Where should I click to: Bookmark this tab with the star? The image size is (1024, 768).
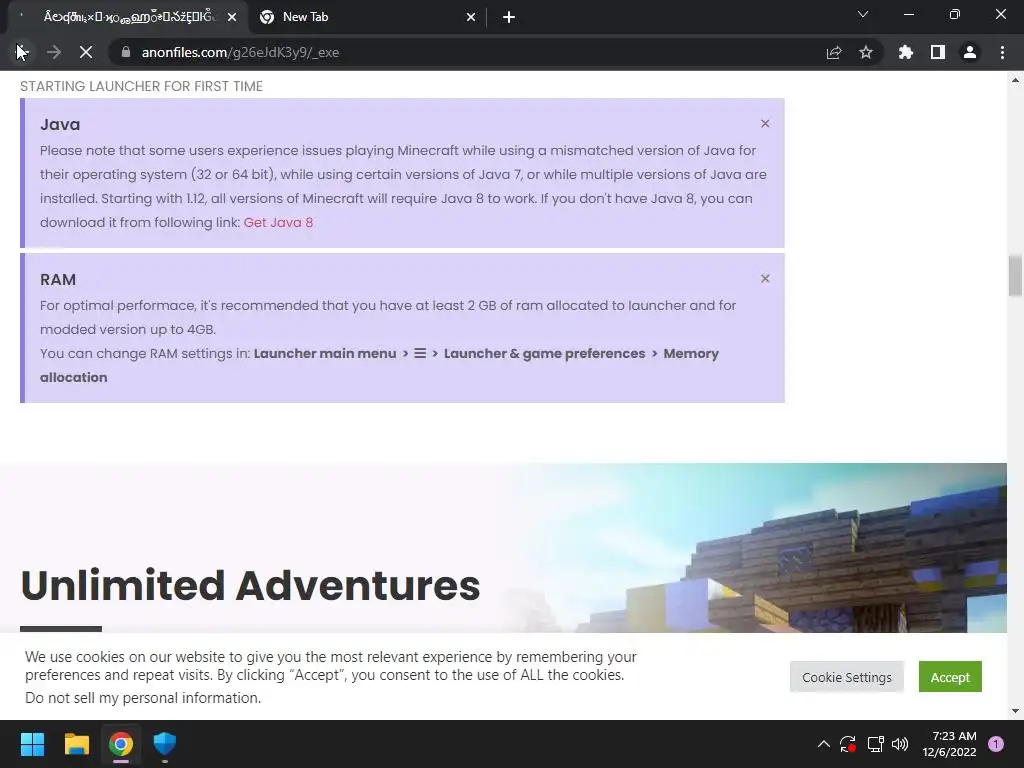(x=866, y=52)
